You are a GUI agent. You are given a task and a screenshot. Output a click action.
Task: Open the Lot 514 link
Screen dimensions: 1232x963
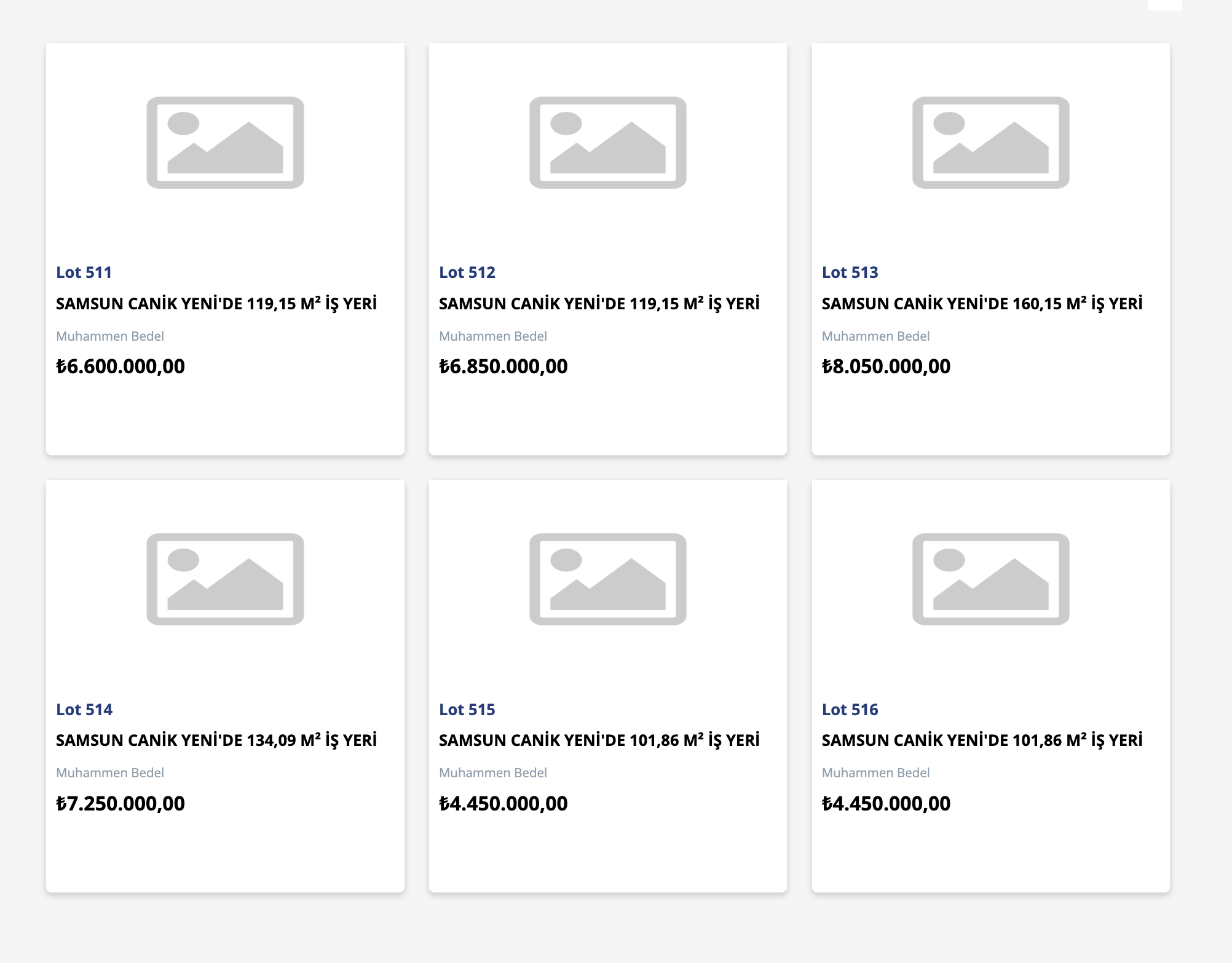pyautogui.click(x=84, y=710)
